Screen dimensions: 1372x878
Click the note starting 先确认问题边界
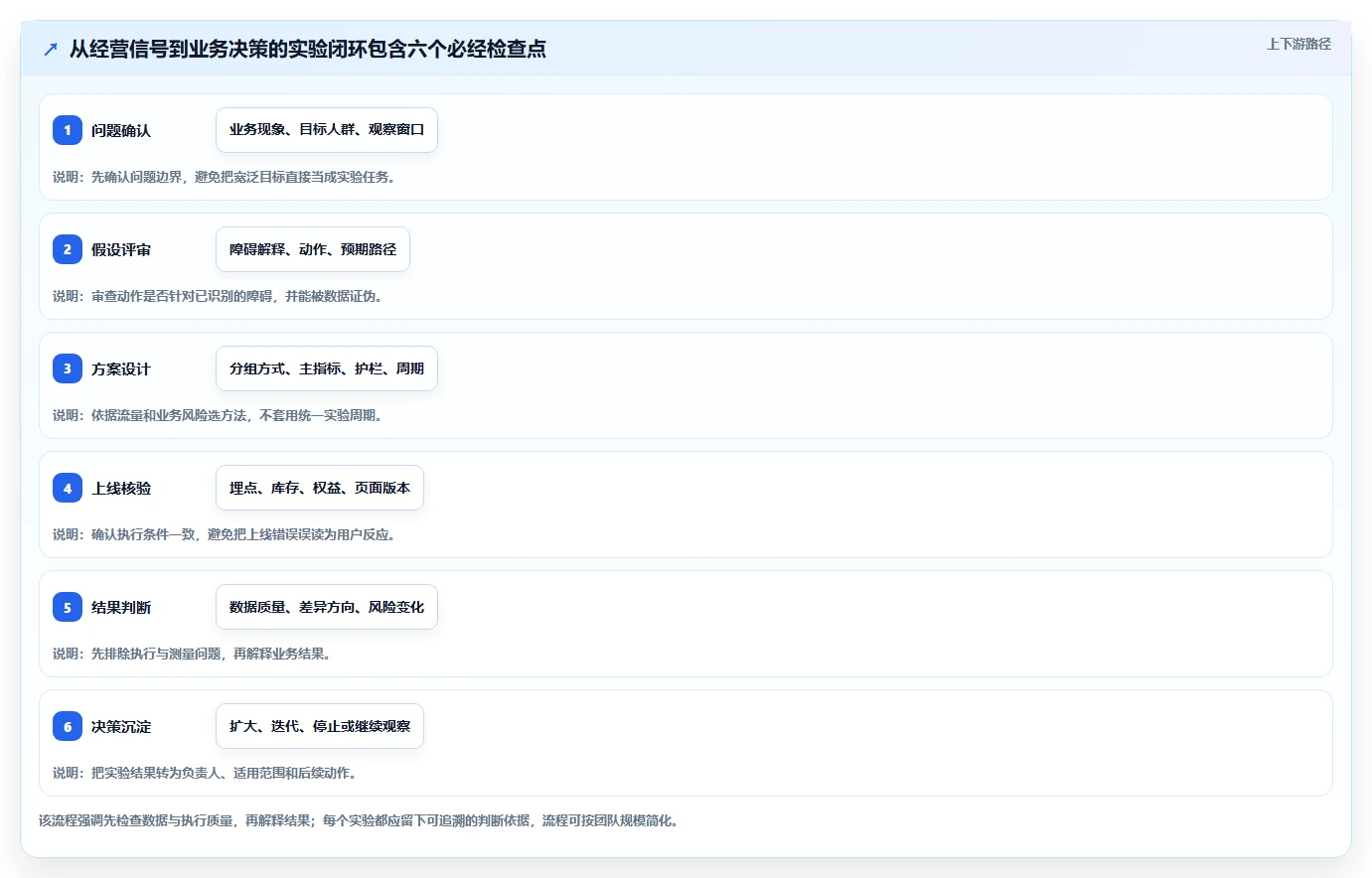227,177
